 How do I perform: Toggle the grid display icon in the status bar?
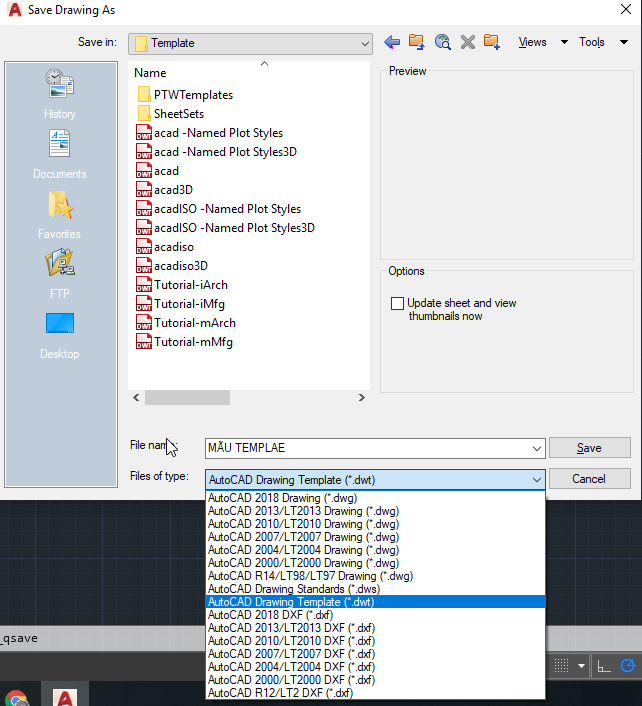tap(561, 665)
